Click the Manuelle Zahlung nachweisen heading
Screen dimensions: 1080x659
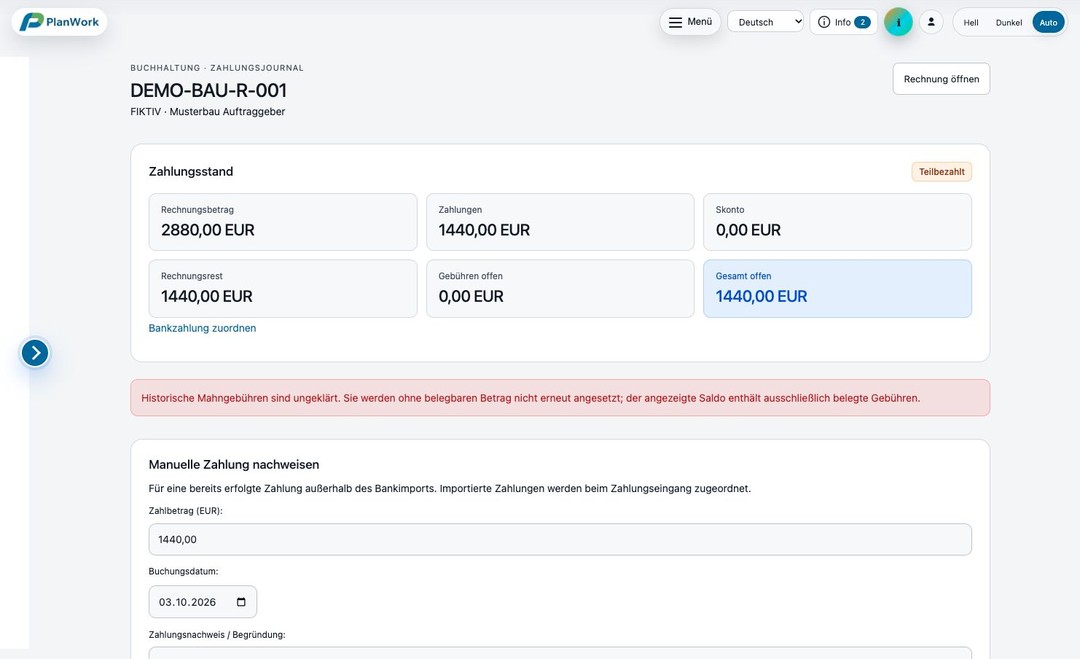tap(234, 465)
